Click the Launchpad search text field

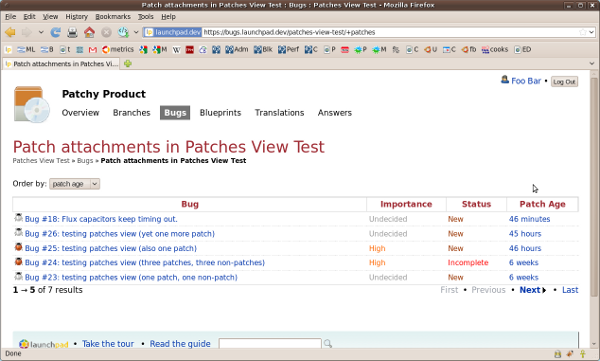coord(270,343)
